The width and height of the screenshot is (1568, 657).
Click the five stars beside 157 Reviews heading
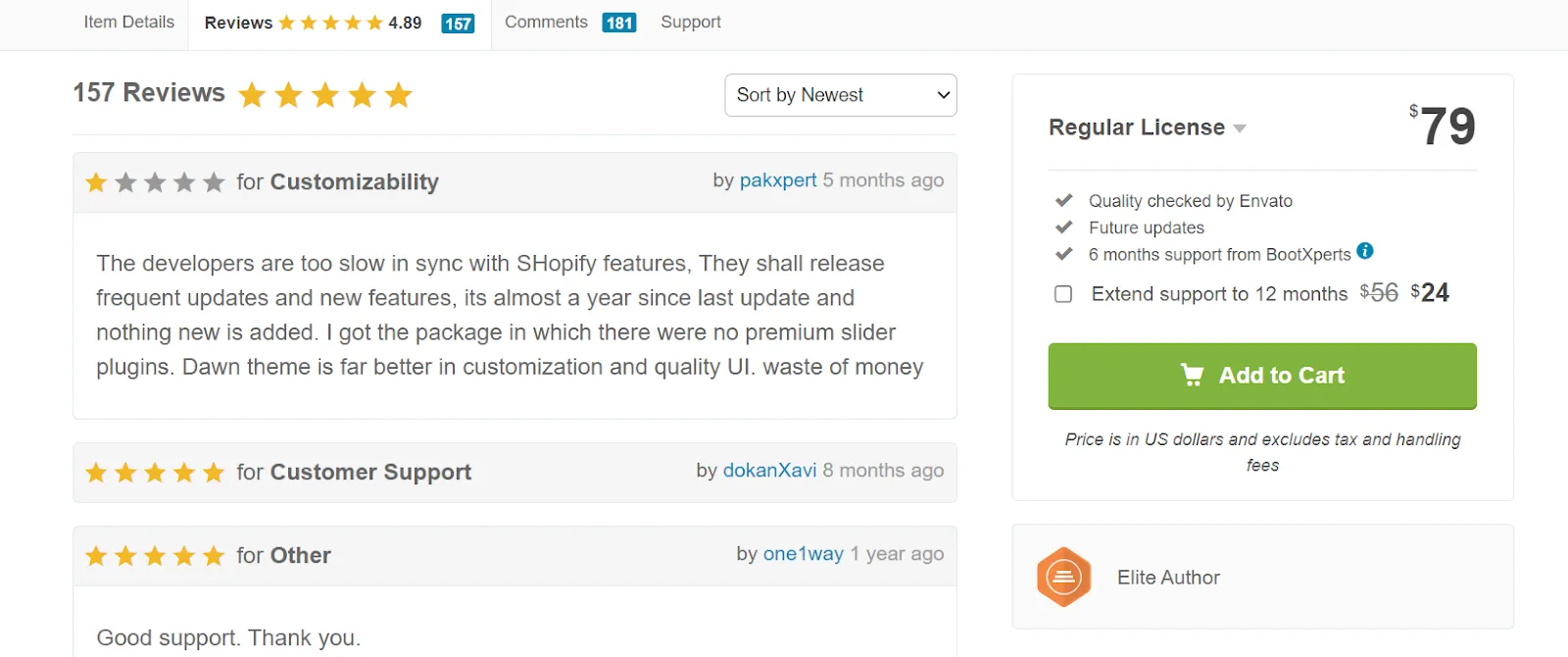click(325, 95)
